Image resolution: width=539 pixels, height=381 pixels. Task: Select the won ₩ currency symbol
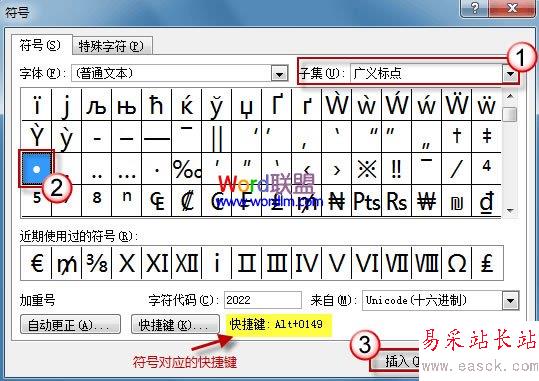(x=426, y=201)
